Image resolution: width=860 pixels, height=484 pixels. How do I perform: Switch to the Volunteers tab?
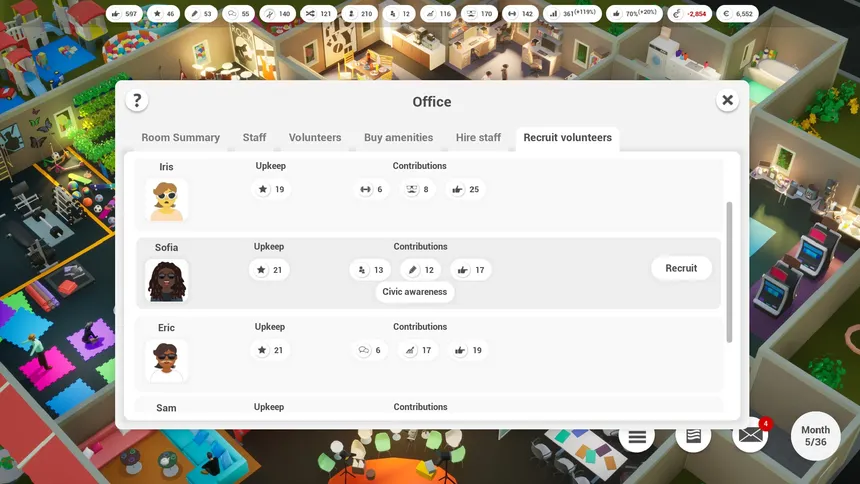click(315, 138)
